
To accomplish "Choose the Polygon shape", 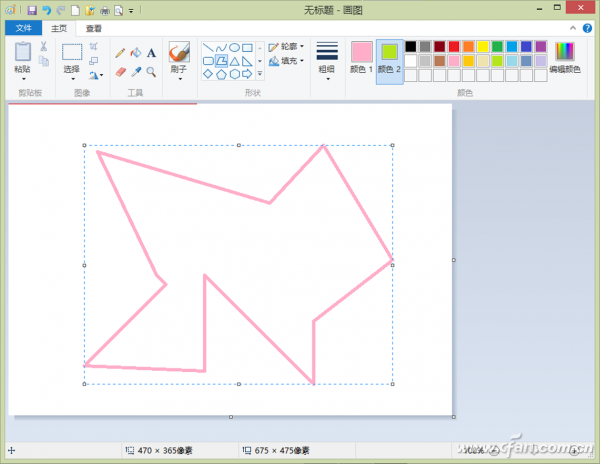I will click(221, 61).
